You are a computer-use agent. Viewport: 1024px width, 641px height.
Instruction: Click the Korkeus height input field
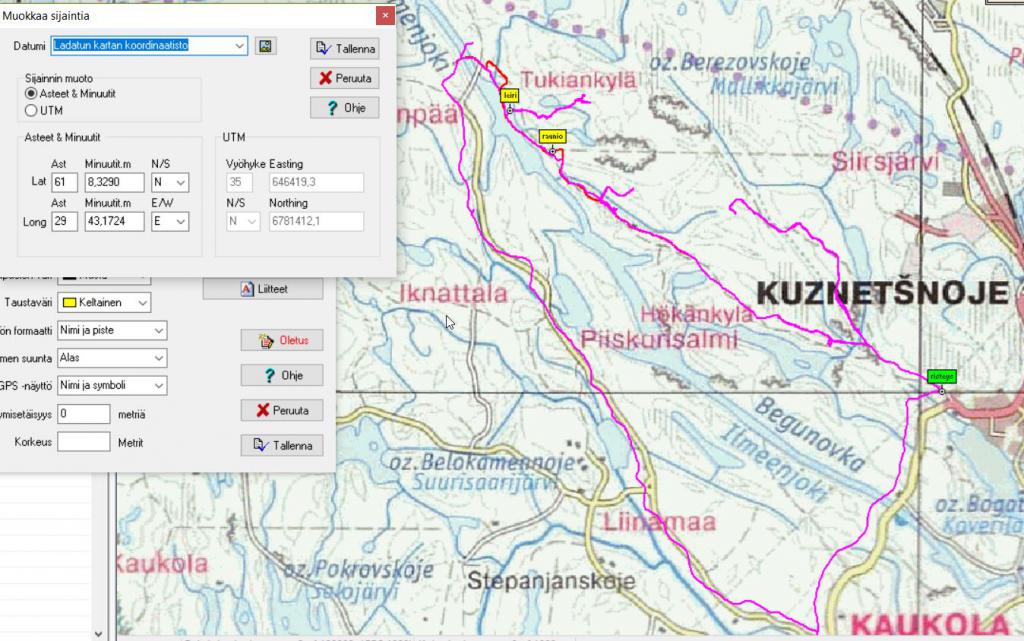pyautogui.click(x=83, y=441)
